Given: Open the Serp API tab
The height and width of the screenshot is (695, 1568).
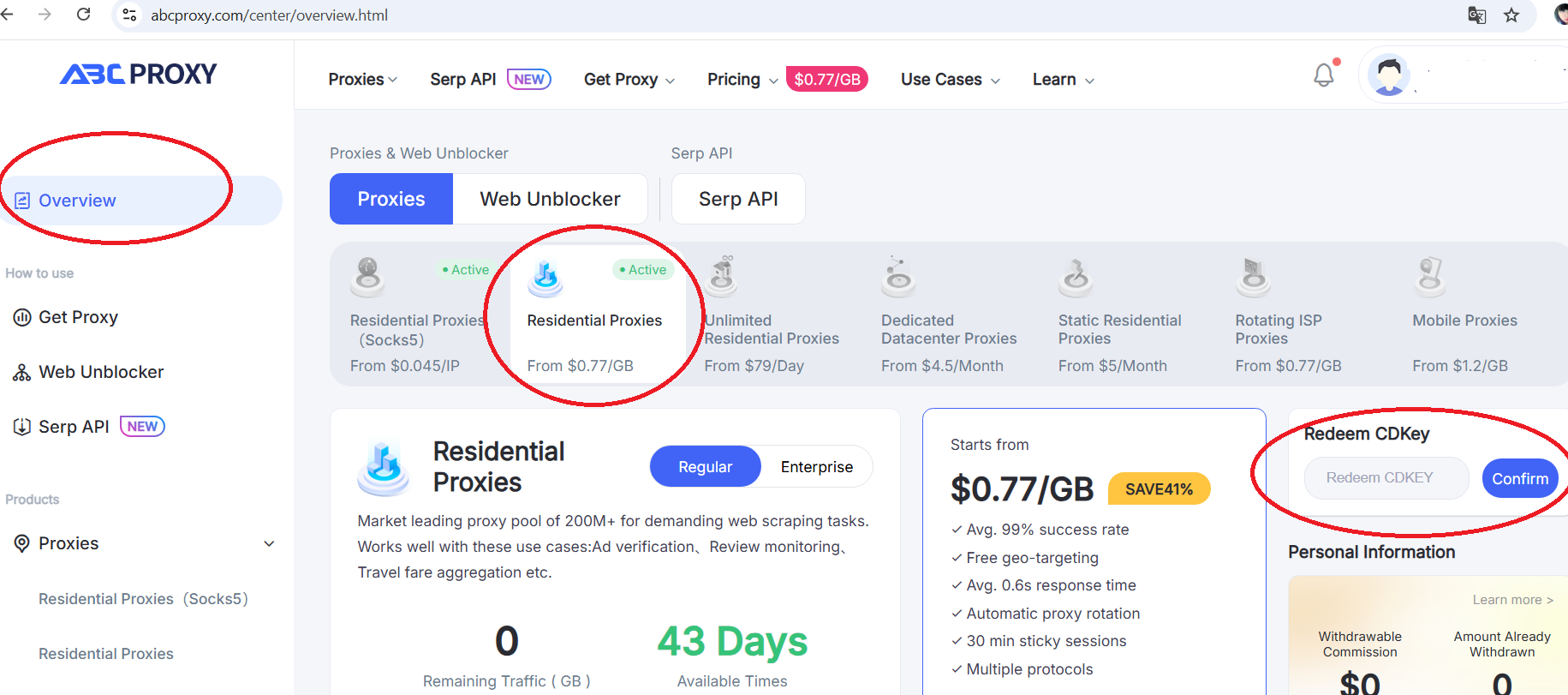Looking at the screenshot, I should coord(738,199).
